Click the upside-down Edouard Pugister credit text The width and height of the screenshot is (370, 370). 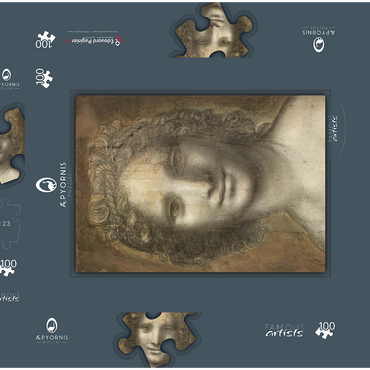[95, 41]
